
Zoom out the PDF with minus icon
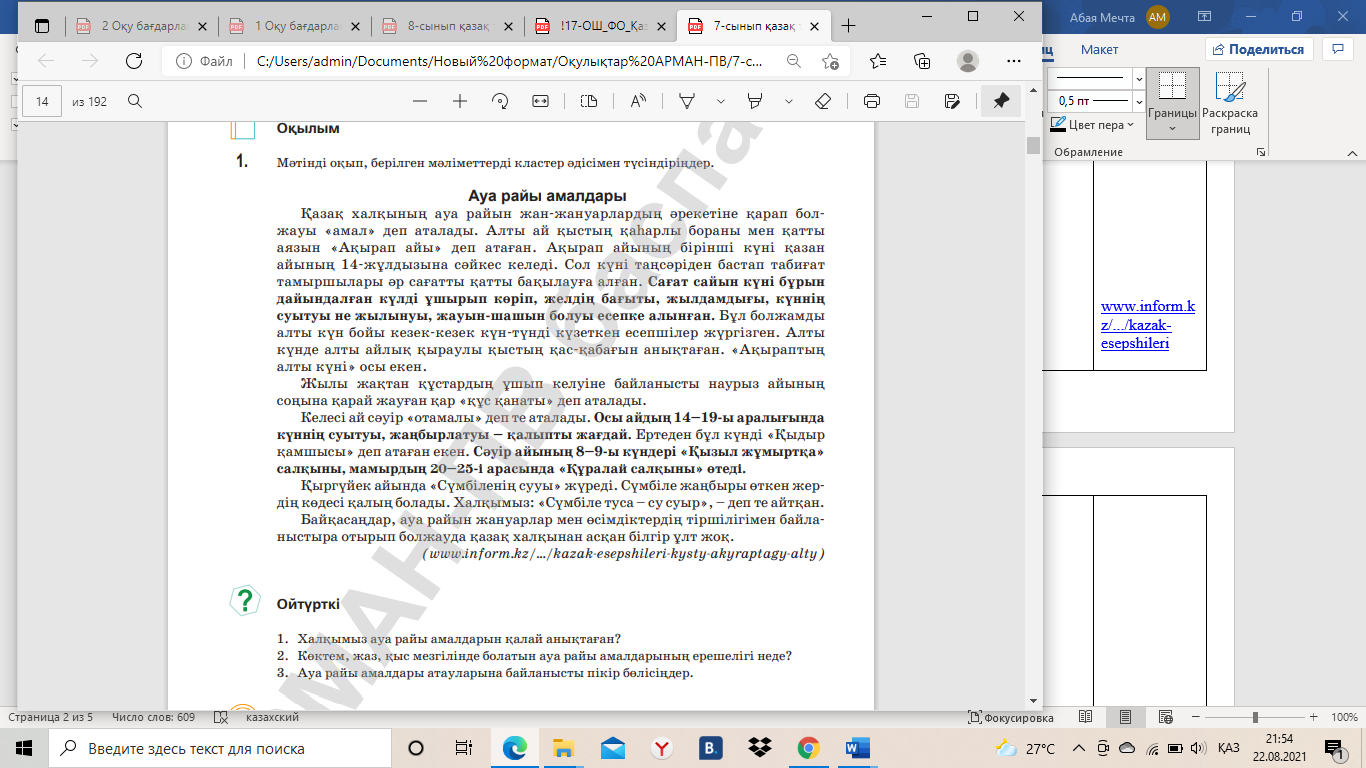point(420,101)
